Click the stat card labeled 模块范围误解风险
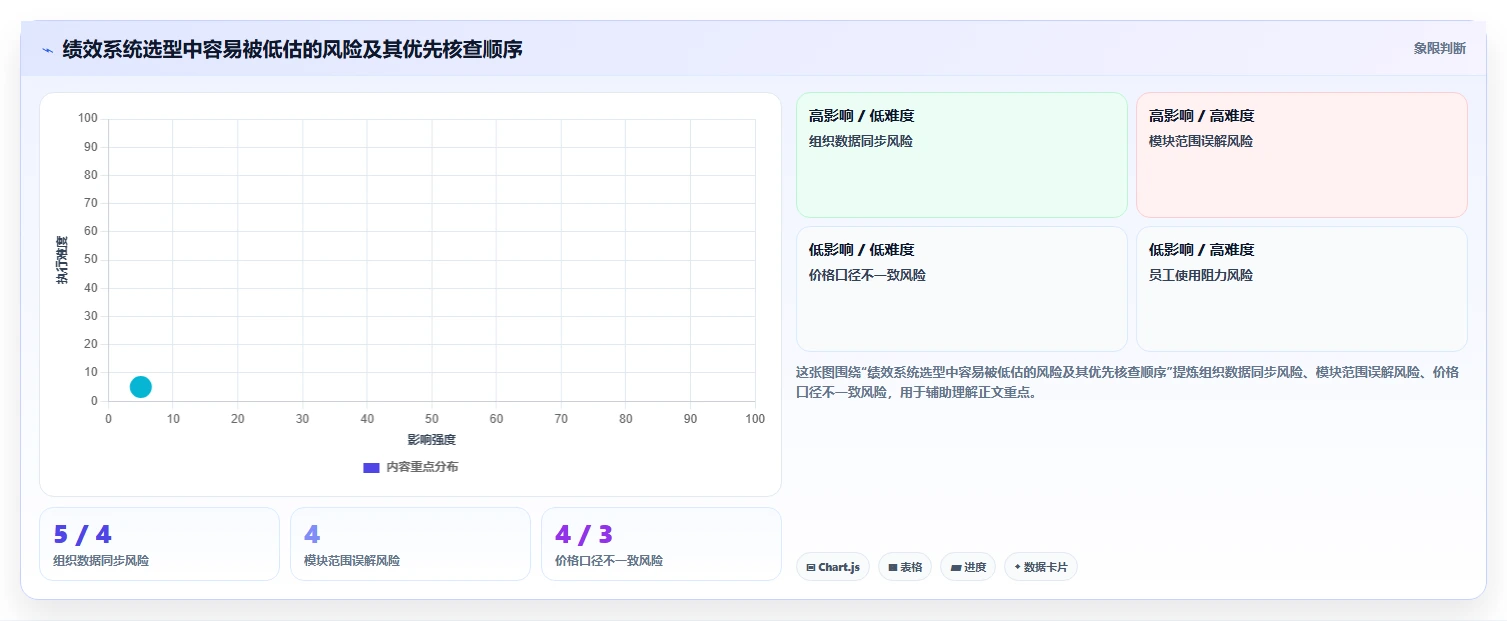The height and width of the screenshot is (621, 1507). click(x=410, y=544)
